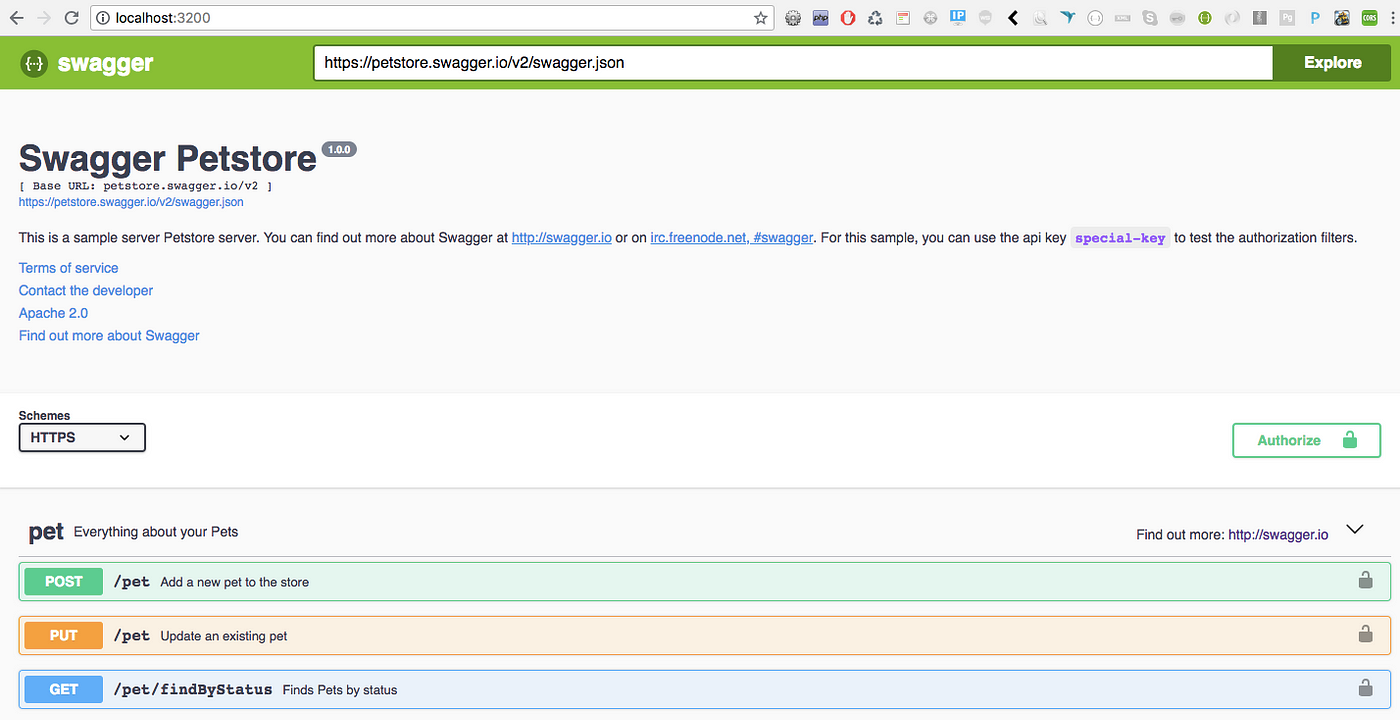Click the gray WS speech bubble icon
The height and width of the screenshot is (720, 1400).
click(x=985, y=18)
